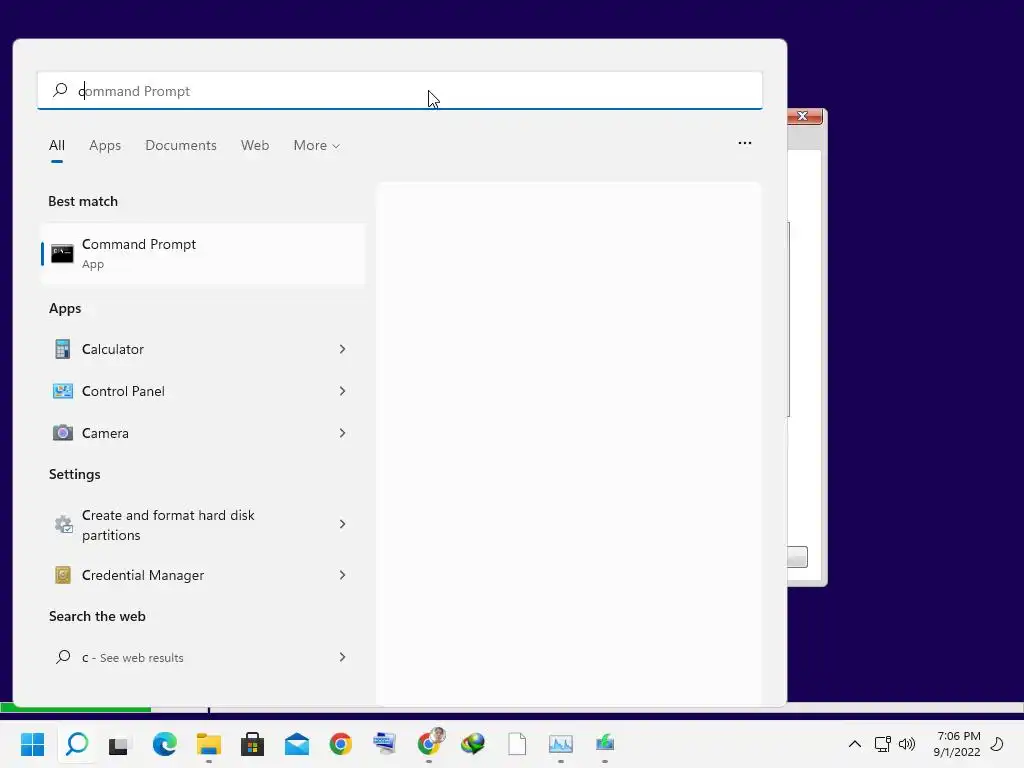Click the web search magnifier for 'c'
1024x768 pixels.
click(x=63, y=657)
